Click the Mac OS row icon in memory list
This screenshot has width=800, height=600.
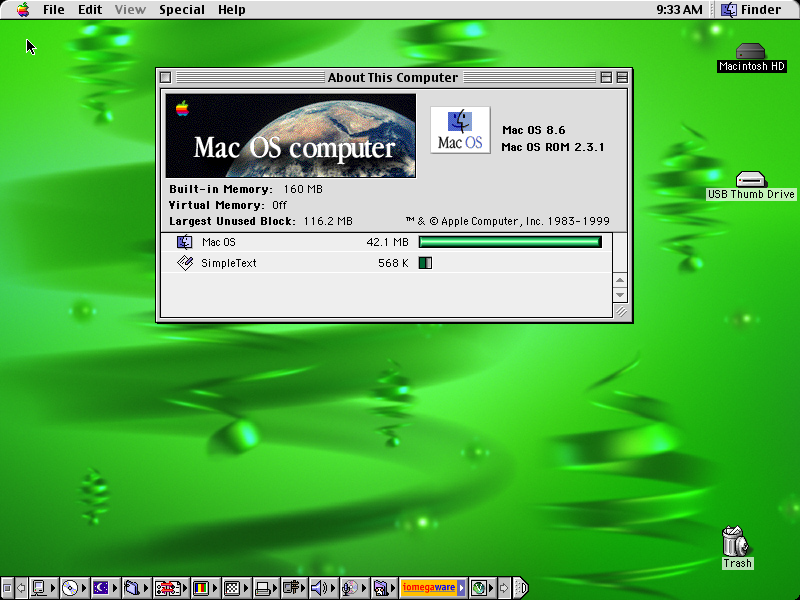[184, 242]
